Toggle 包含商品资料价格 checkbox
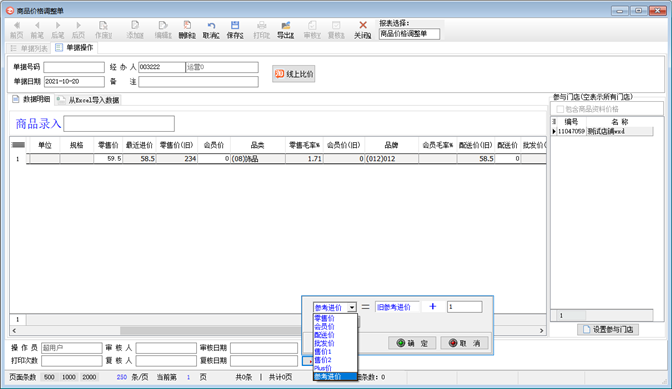The width and height of the screenshot is (672, 389). tap(560, 109)
